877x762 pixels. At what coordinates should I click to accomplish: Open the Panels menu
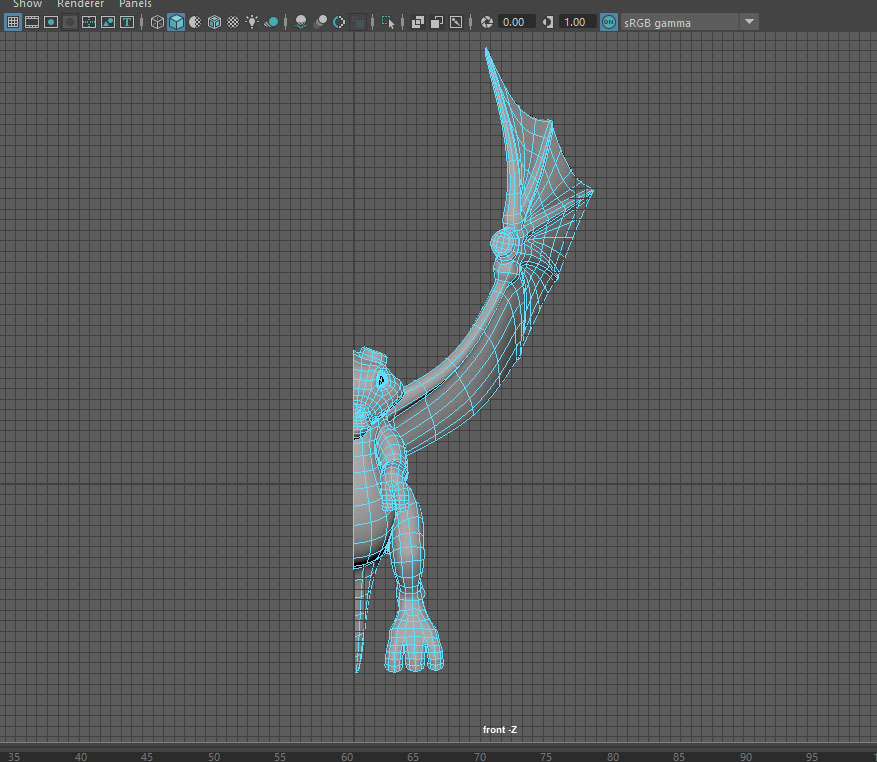click(x=135, y=4)
